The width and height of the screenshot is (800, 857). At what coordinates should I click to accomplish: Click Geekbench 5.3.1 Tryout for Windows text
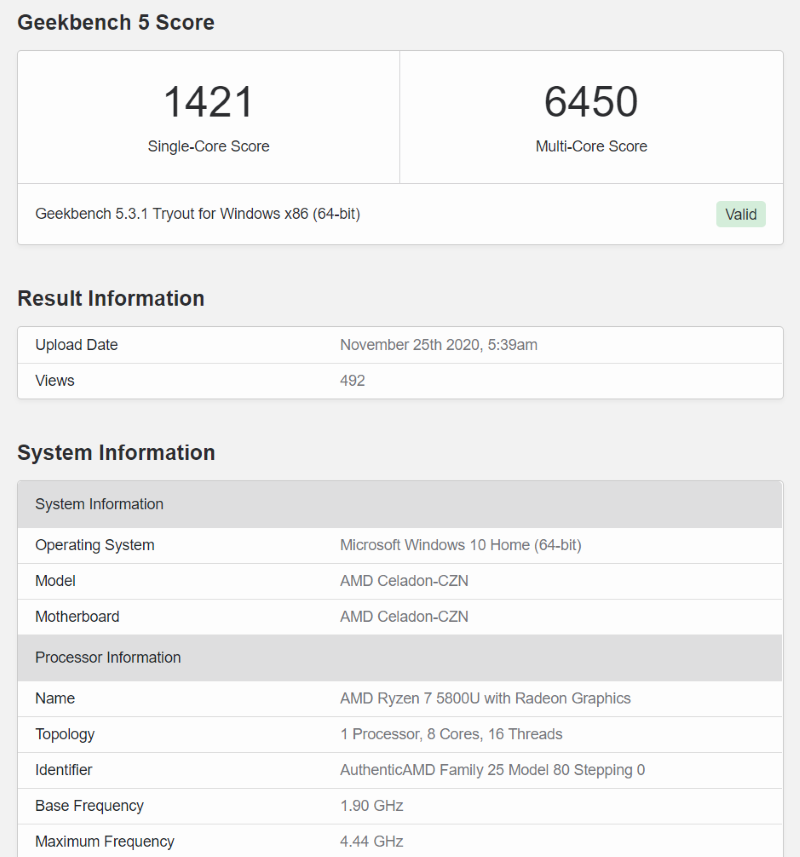tap(198, 214)
